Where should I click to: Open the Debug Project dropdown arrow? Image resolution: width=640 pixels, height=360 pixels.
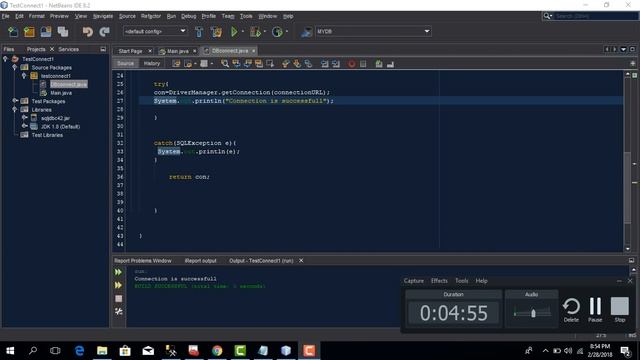click(x=264, y=31)
